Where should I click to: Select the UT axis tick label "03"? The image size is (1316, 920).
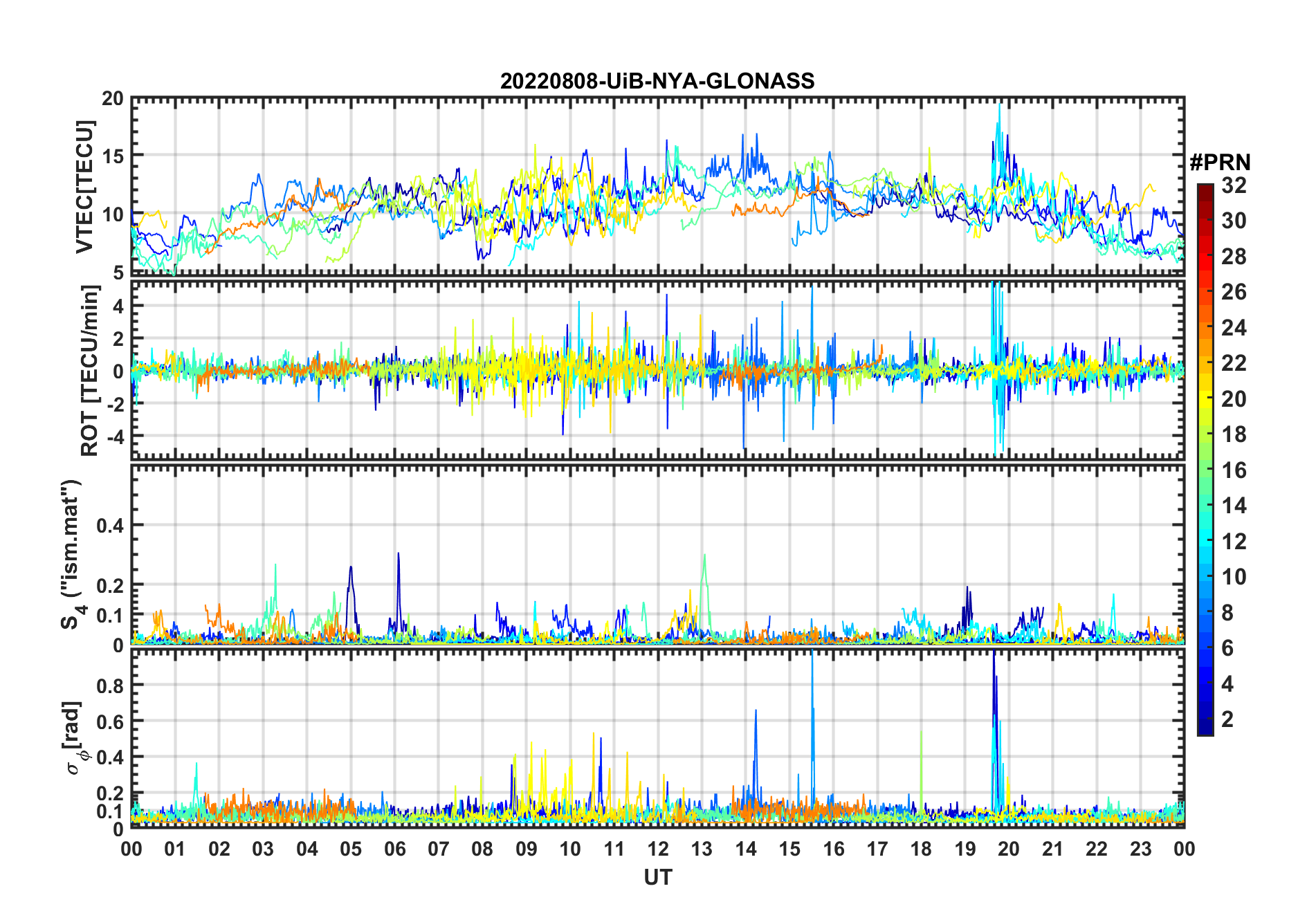(263, 849)
